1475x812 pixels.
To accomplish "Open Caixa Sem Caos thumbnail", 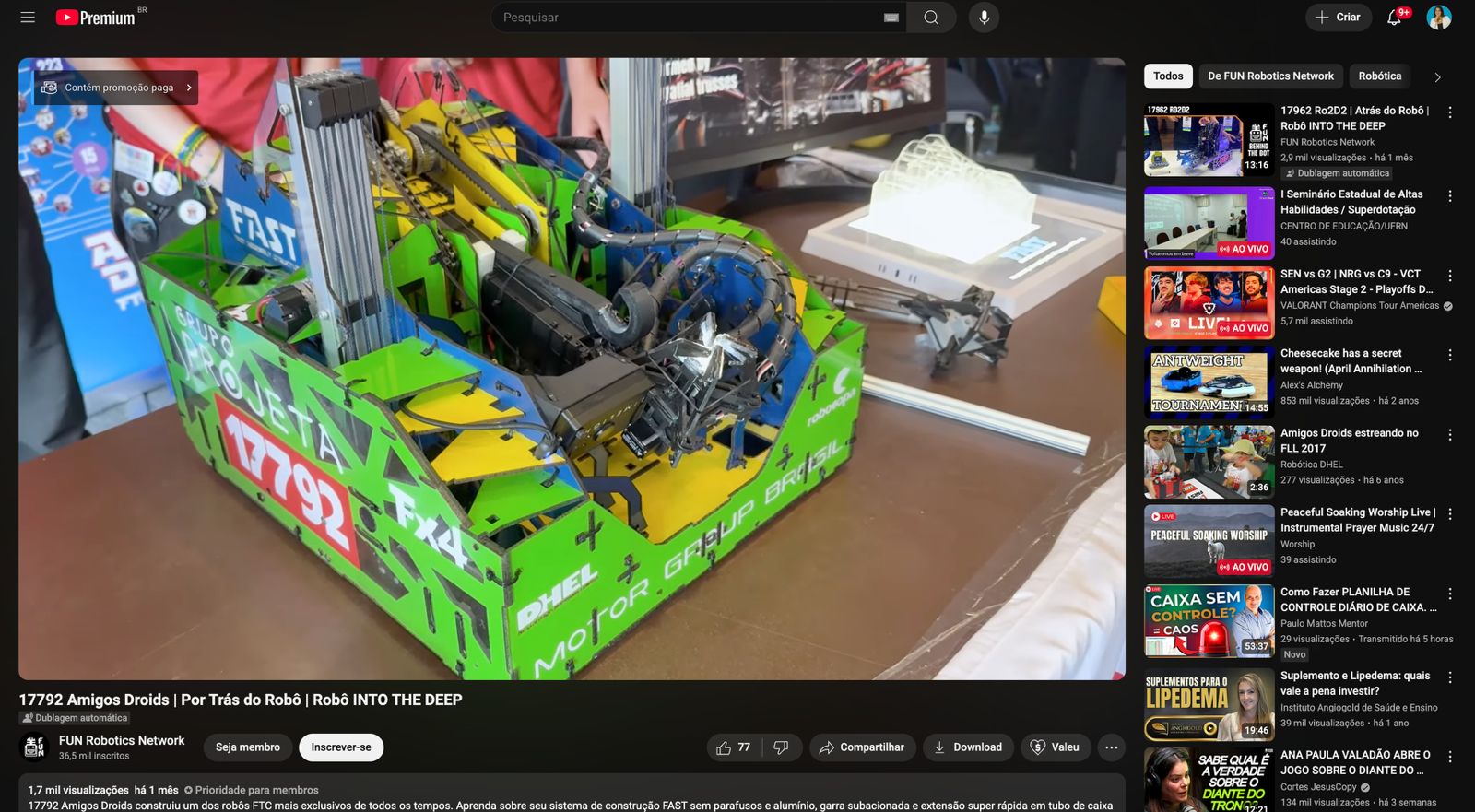I will (x=1209, y=620).
